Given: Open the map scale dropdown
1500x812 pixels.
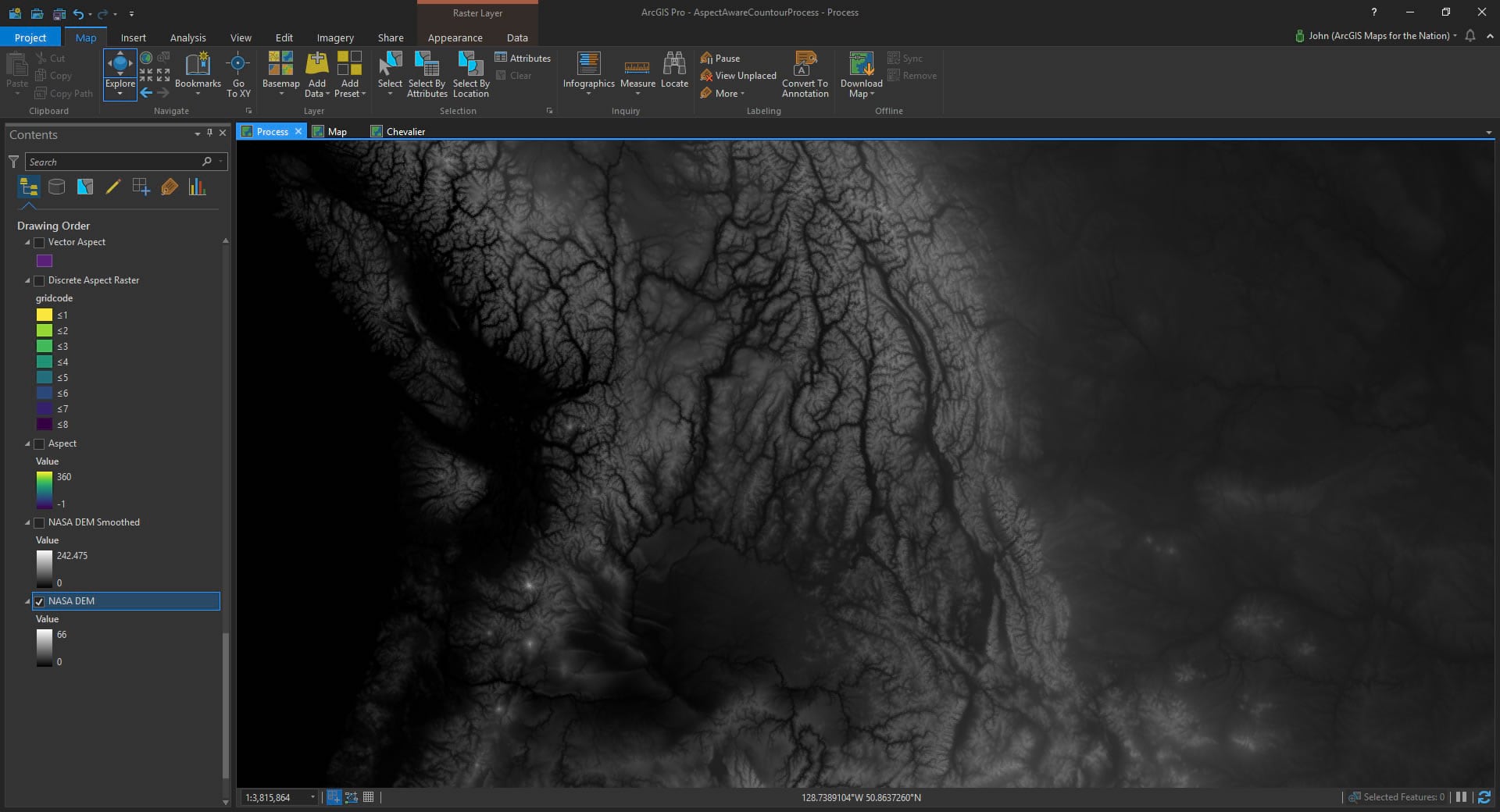Looking at the screenshot, I should [x=312, y=797].
